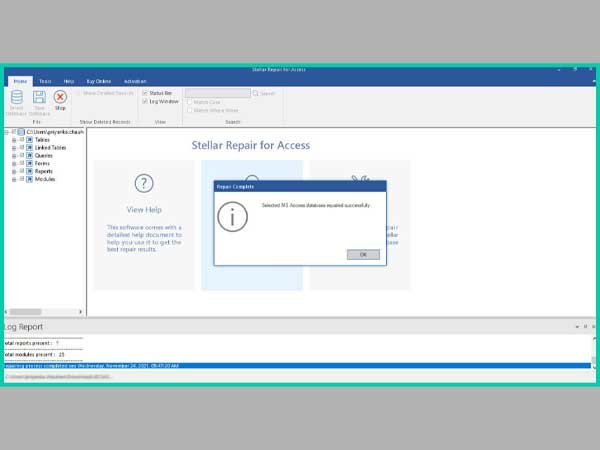Click OK in the Repair Complete dialog
Screen dimensions: 600x450
363,254
